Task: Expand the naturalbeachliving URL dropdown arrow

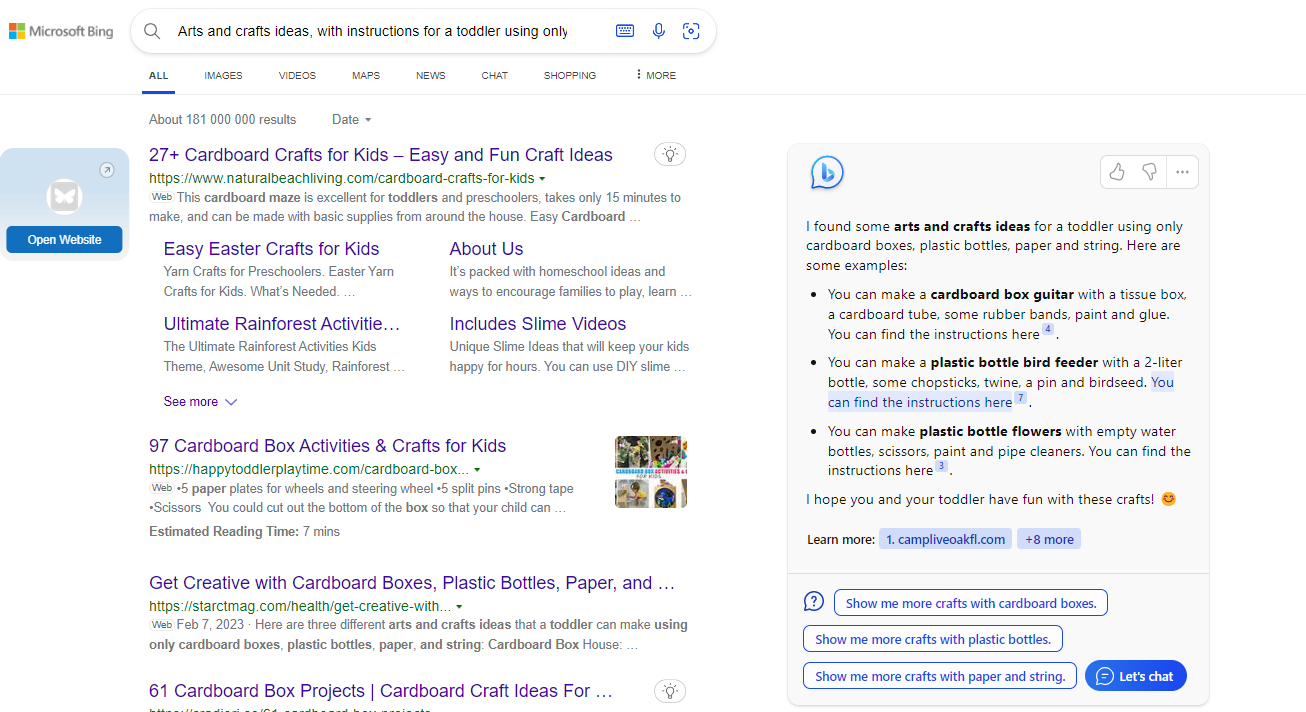Action: click(542, 179)
